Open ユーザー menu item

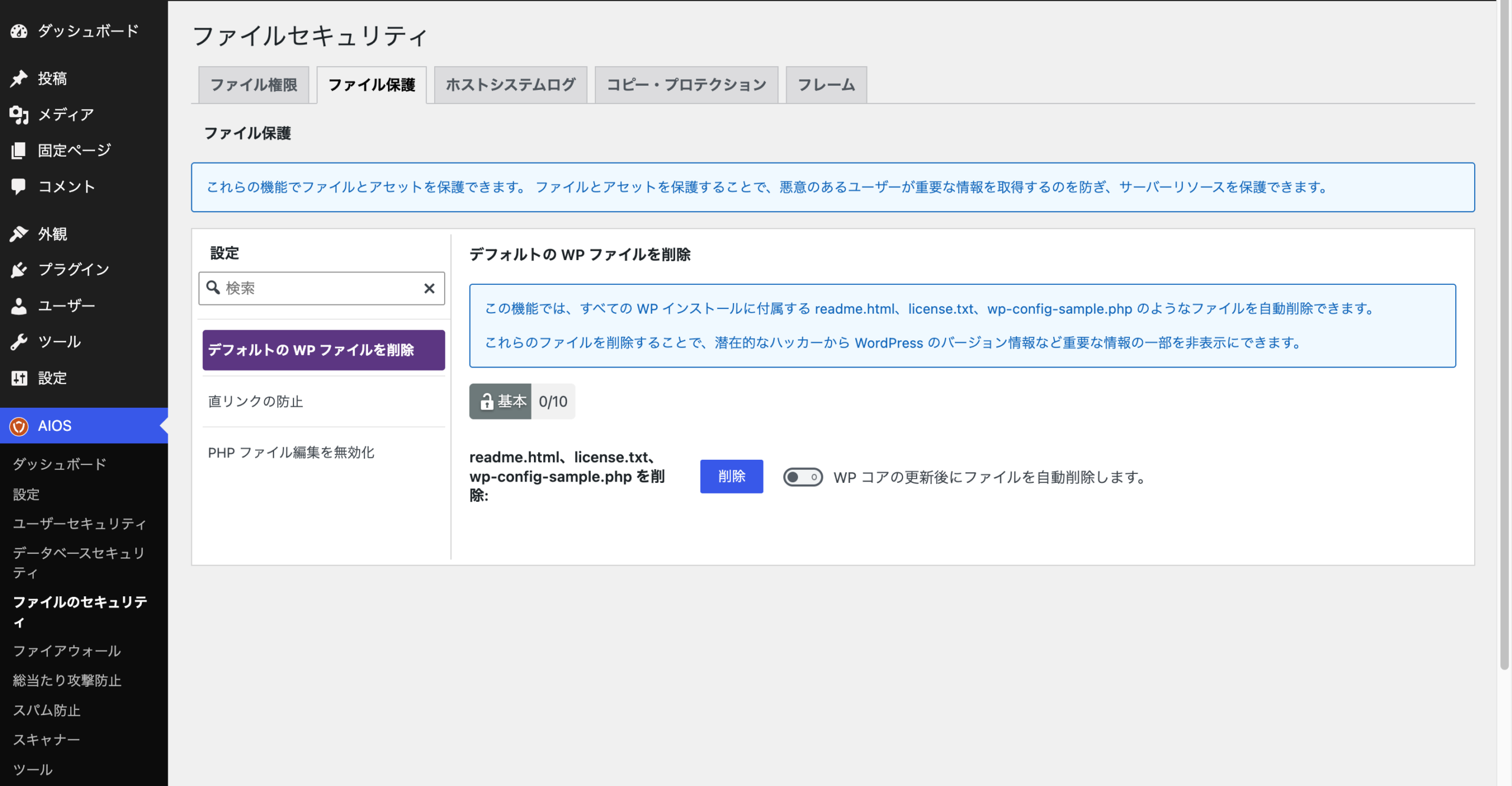[84, 306]
